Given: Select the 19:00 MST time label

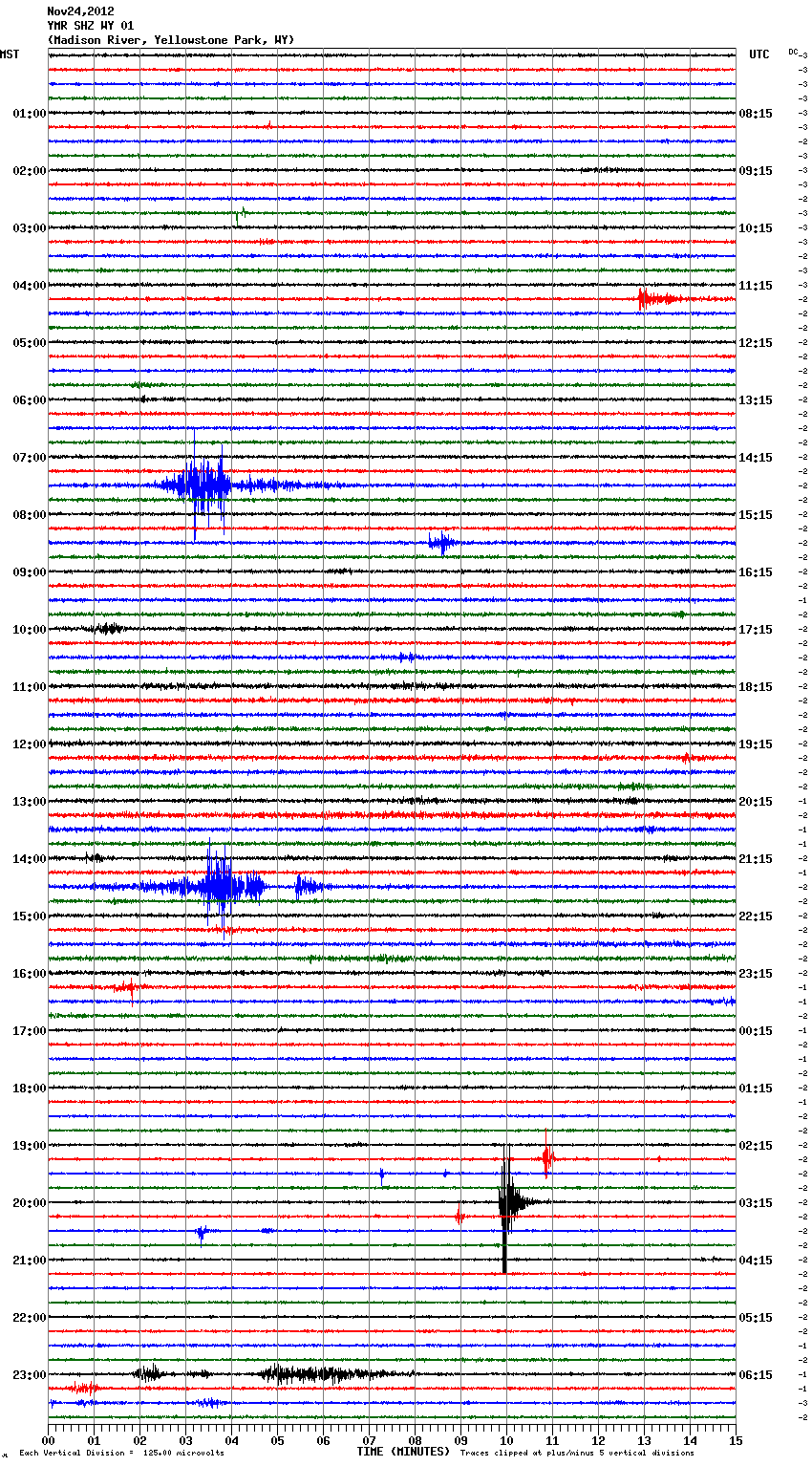Looking at the screenshot, I should (x=30, y=1146).
